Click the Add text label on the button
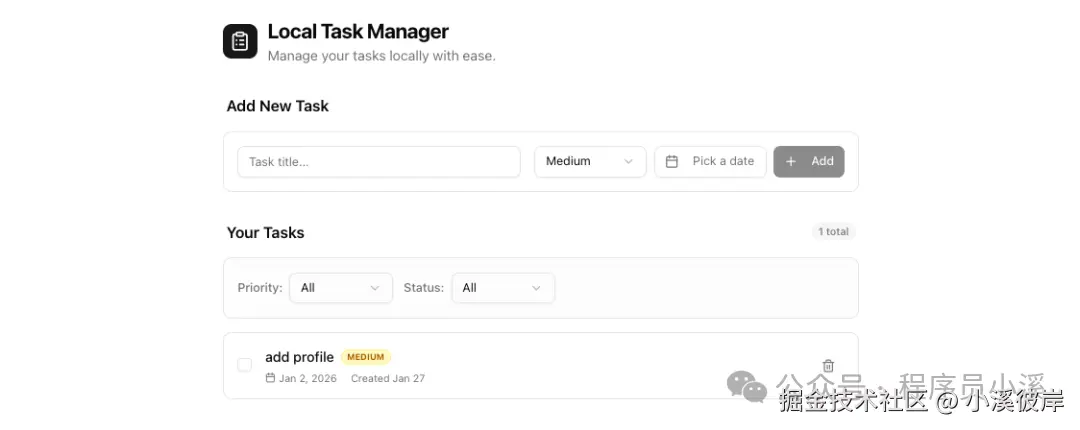 pos(822,161)
